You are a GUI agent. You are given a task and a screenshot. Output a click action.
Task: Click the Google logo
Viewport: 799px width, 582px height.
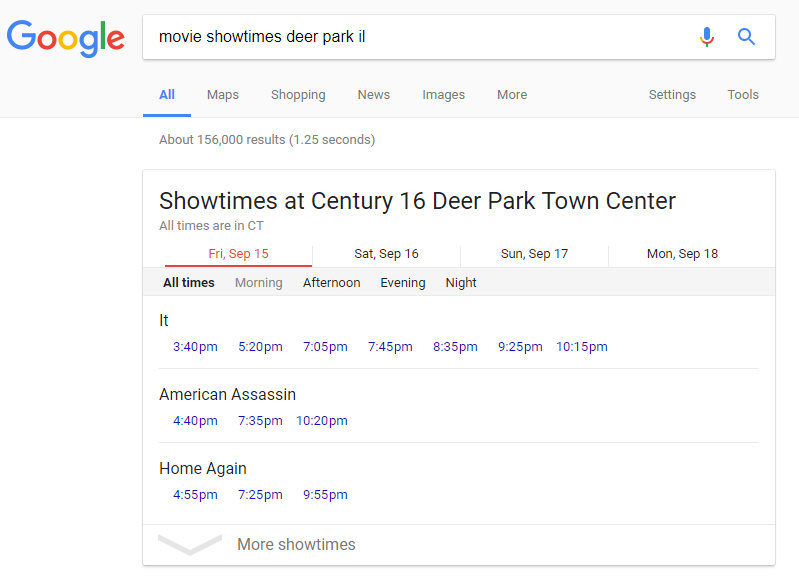pyautogui.click(x=66, y=38)
